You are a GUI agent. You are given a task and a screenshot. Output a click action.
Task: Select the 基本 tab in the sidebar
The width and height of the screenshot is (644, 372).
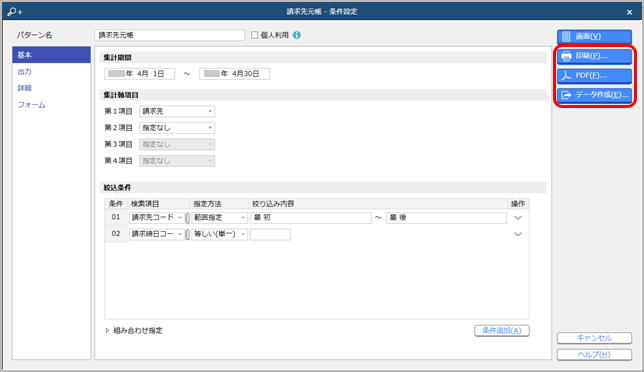point(51,55)
